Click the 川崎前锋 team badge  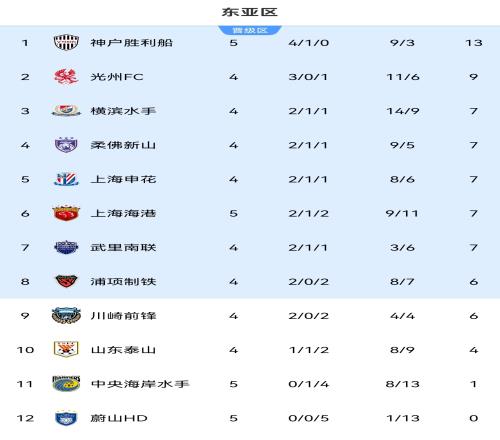pyautogui.click(x=66, y=316)
